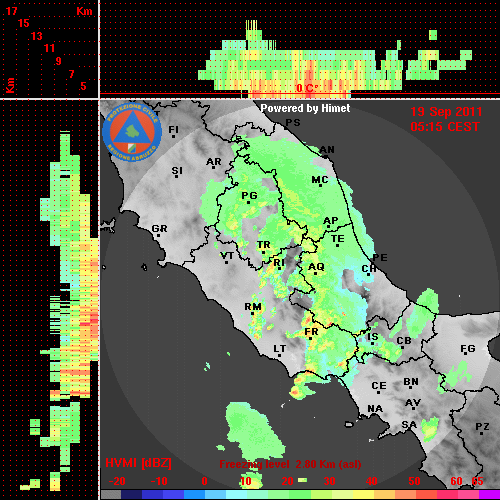Click the '13' altitude scale label
Viewport: 500px width, 500px height.
pyautogui.click(x=37, y=36)
